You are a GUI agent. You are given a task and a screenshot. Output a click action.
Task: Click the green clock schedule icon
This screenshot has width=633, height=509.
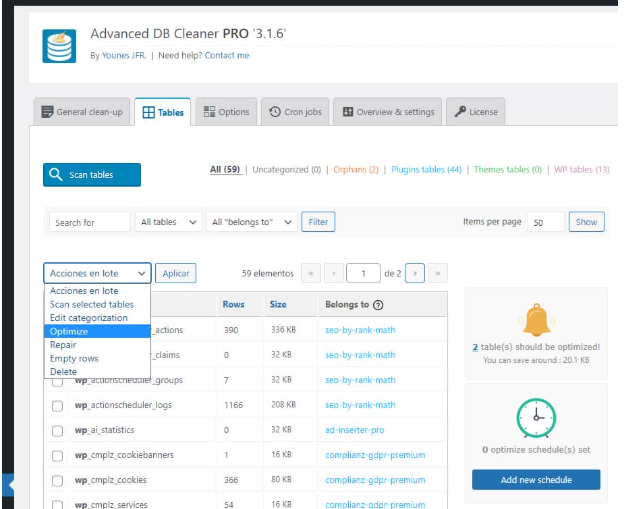pos(536,418)
